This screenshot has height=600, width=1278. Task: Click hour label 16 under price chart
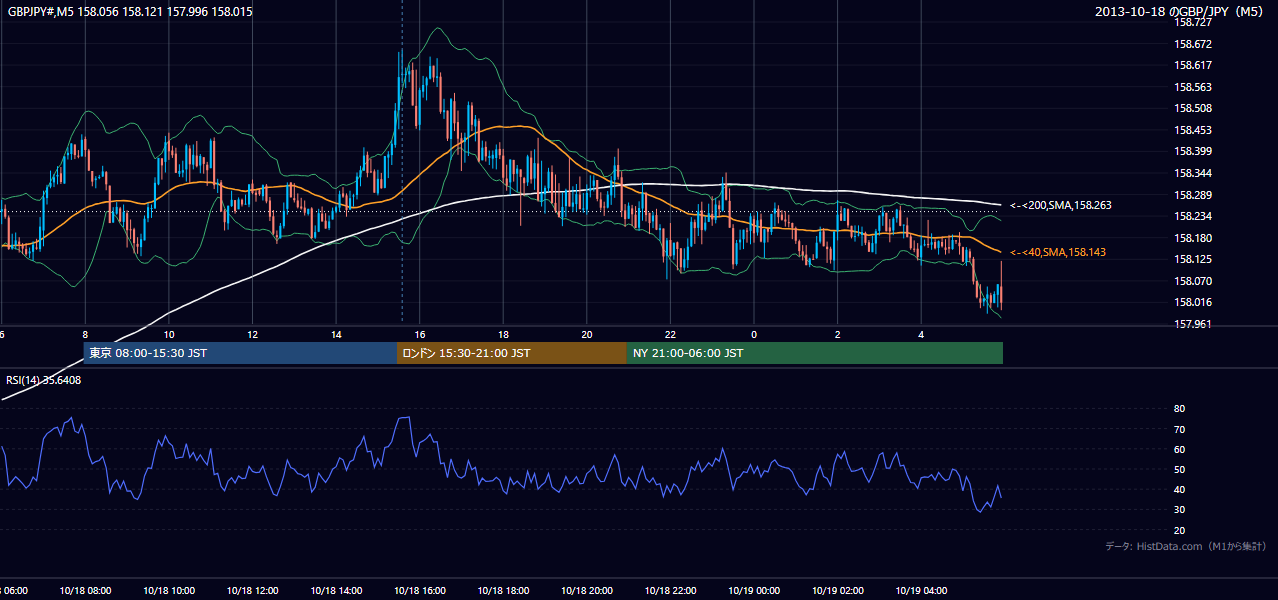click(420, 334)
